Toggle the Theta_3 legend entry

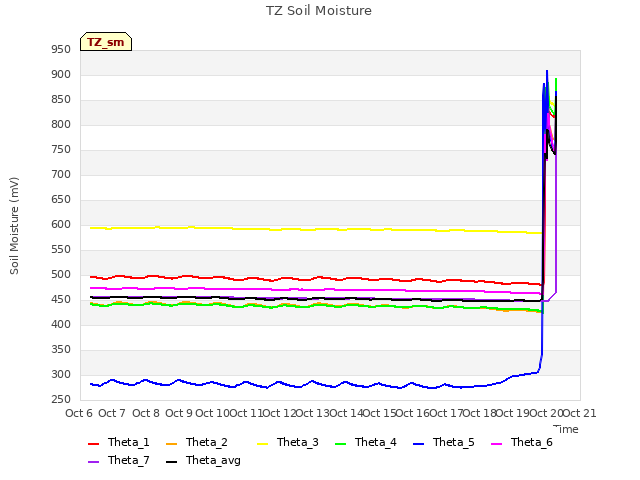(x=288, y=442)
